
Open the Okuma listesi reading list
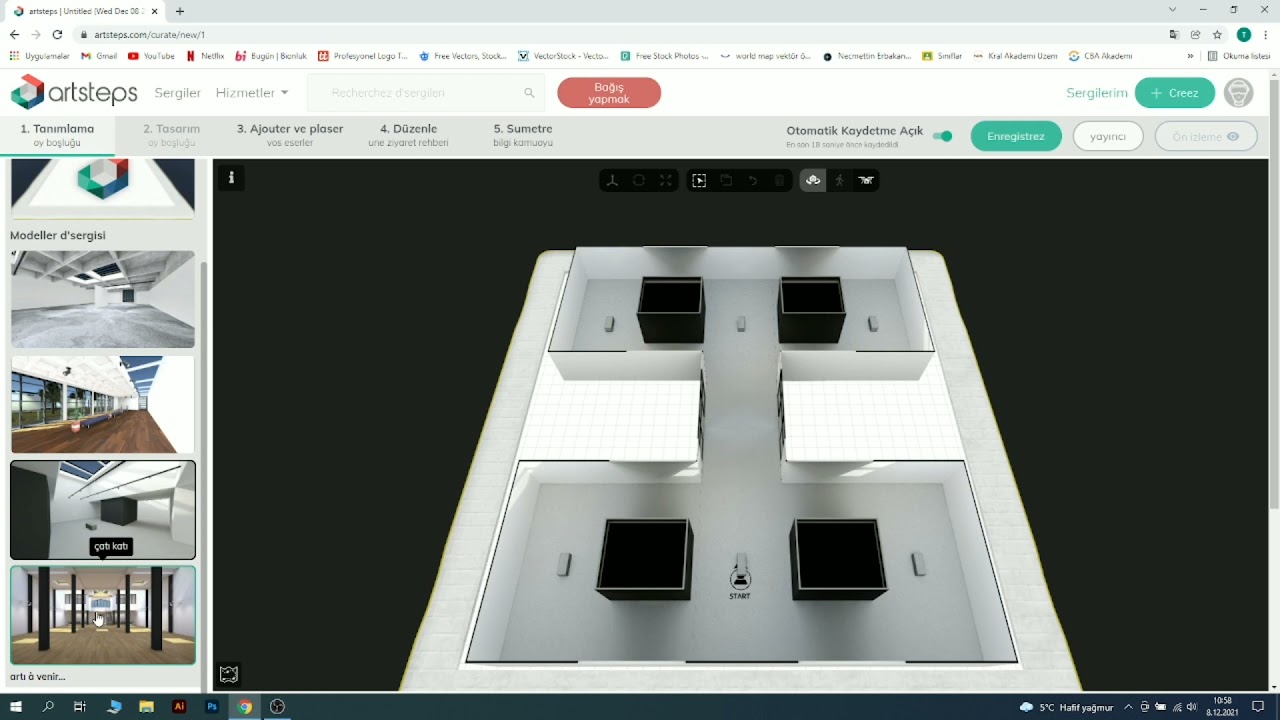[x=1239, y=56]
